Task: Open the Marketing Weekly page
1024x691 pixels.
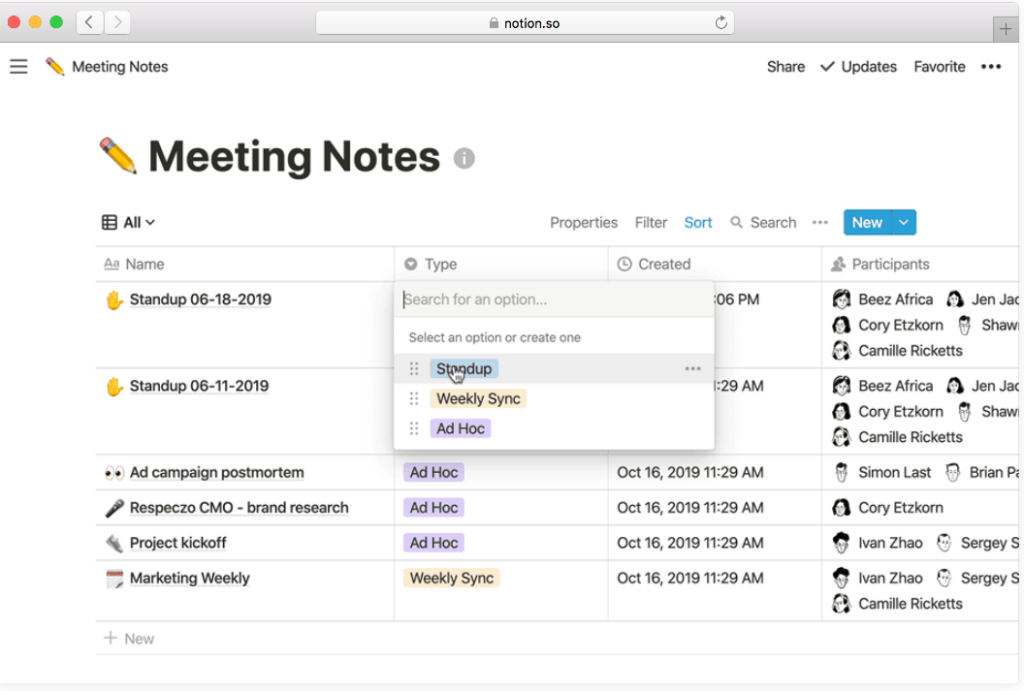Action: tap(189, 578)
